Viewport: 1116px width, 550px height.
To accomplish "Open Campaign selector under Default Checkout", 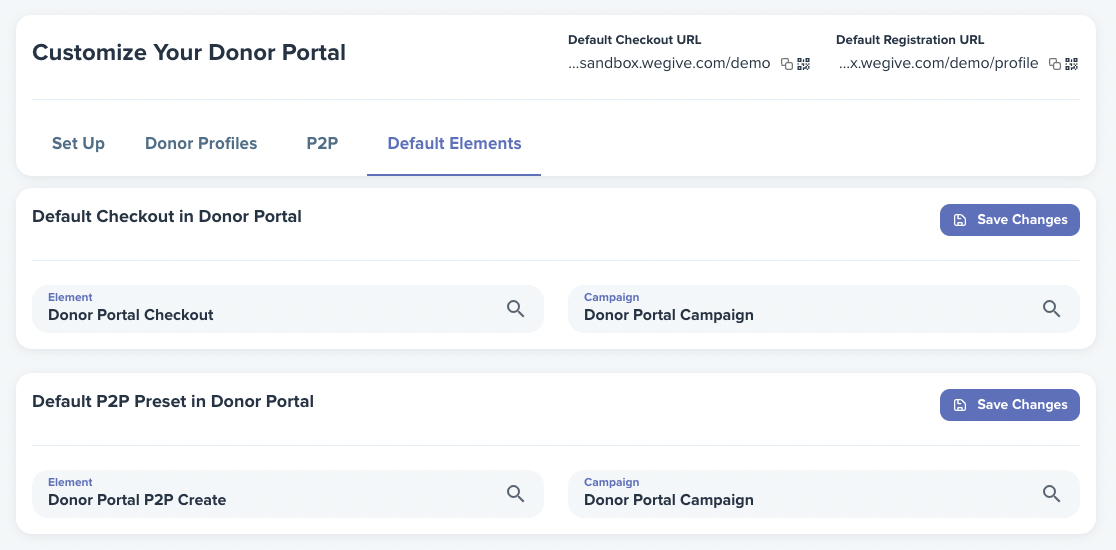I will pos(823,309).
